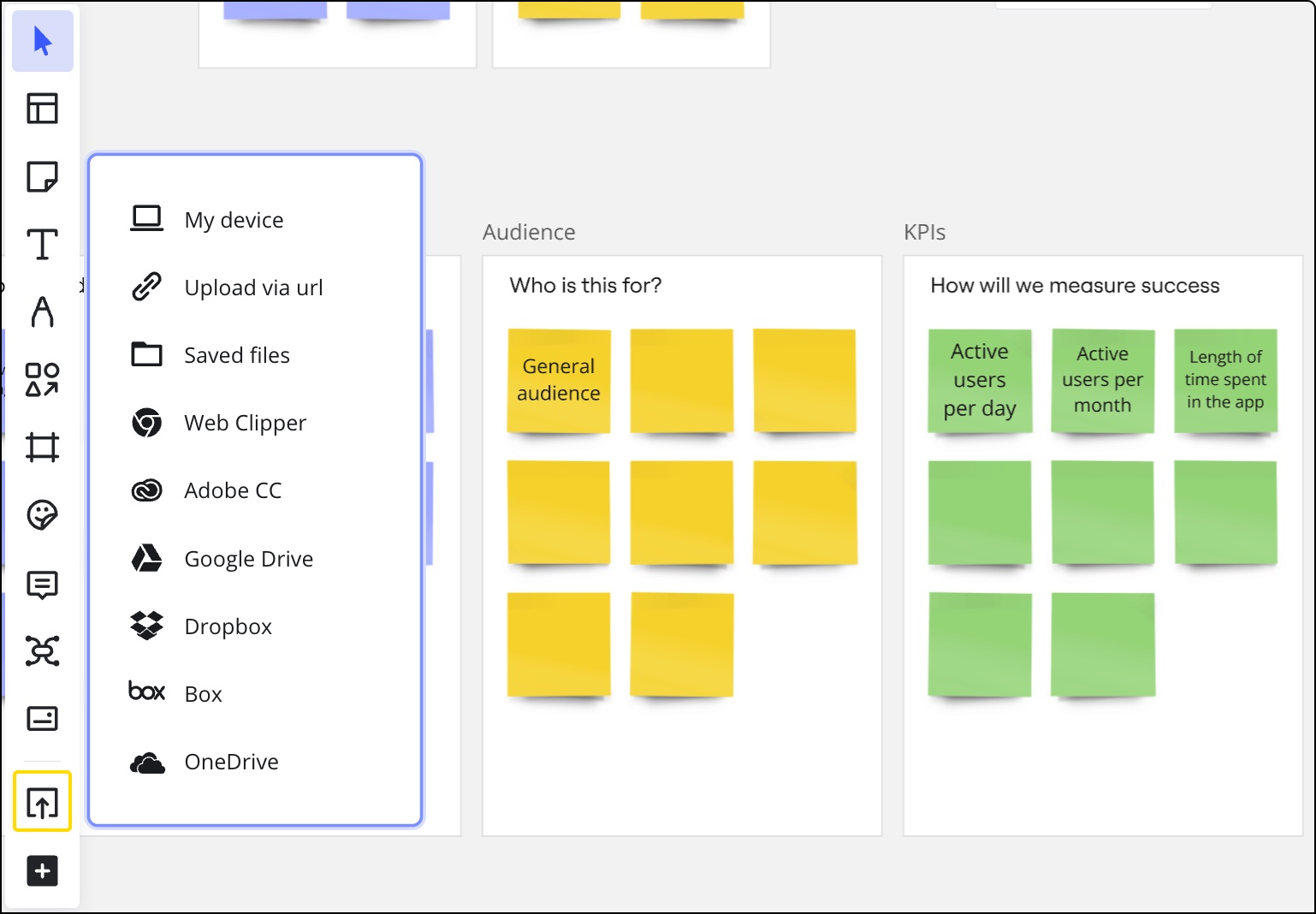This screenshot has width=1316, height=914.
Task: Select the sticky note tool
Action: [x=42, y=177]
